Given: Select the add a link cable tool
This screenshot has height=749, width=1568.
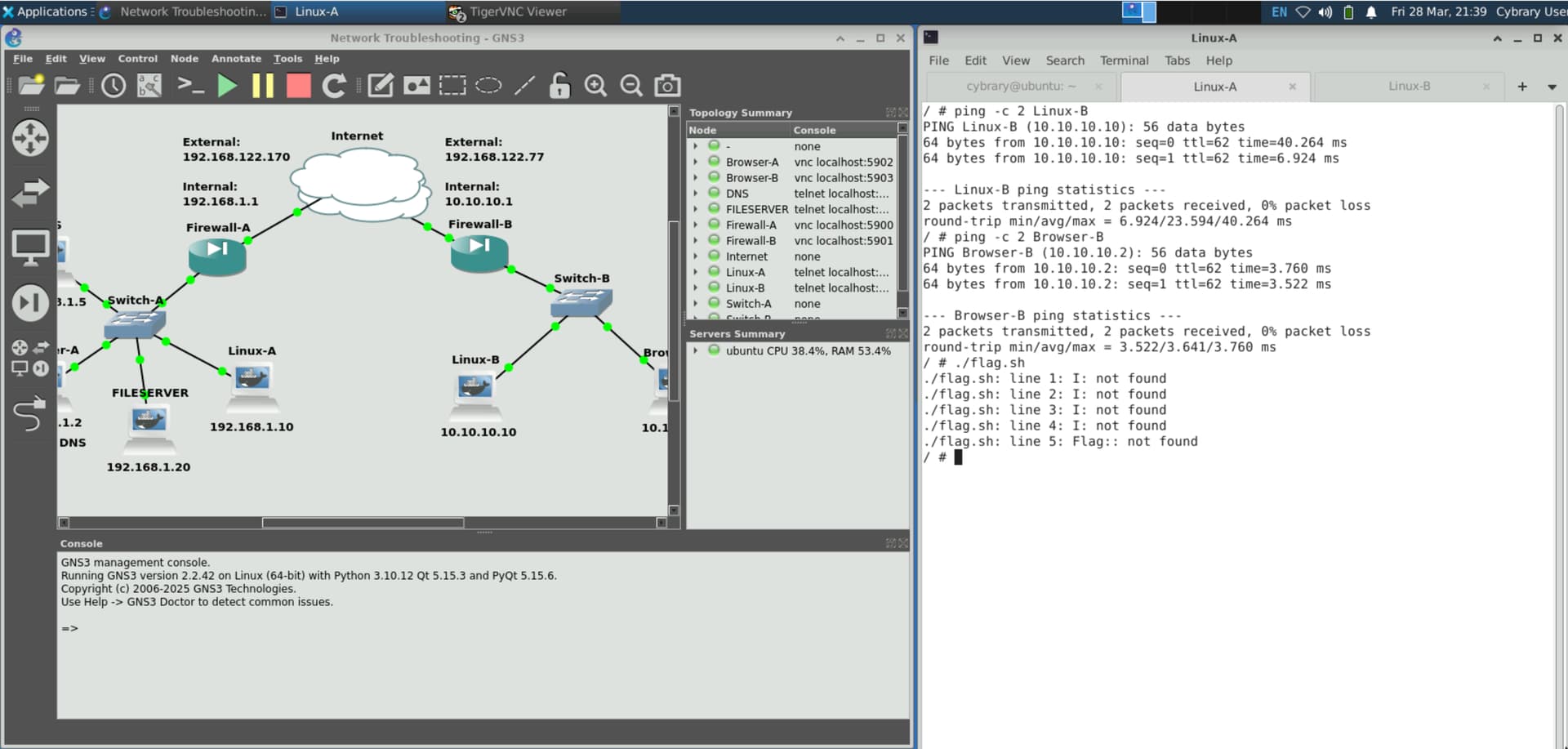Looking at the screenshot, I should (x=29, y=412).
